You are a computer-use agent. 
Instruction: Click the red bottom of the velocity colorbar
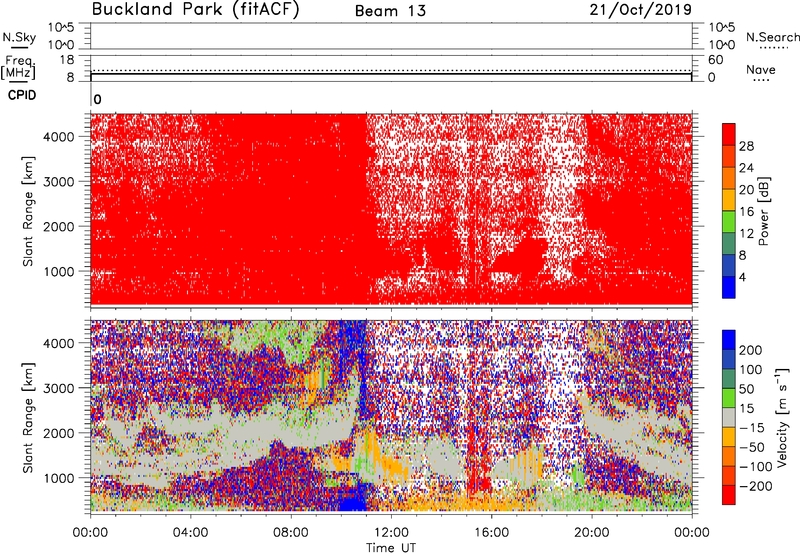click(x=729, y=495)
